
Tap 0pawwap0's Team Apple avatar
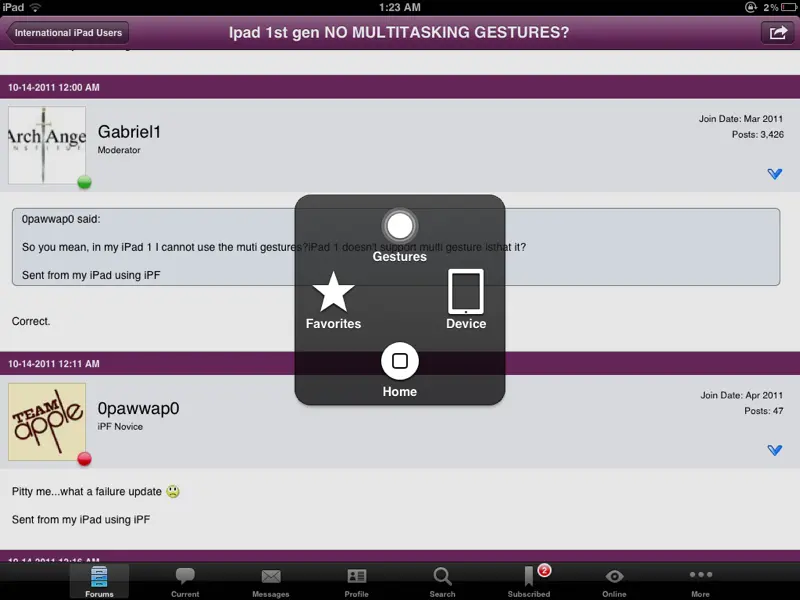pos(47,421)
